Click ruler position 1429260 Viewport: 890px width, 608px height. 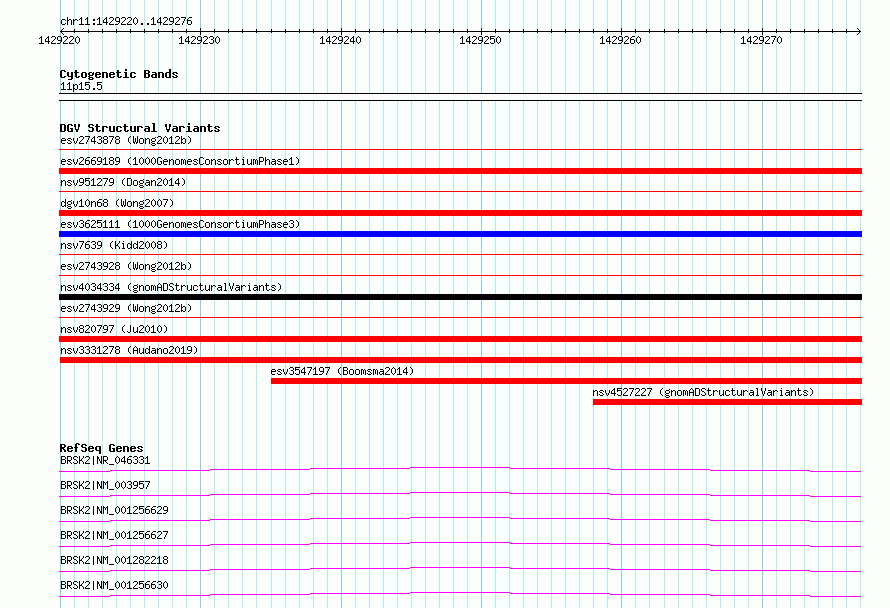tap(620, 40)
